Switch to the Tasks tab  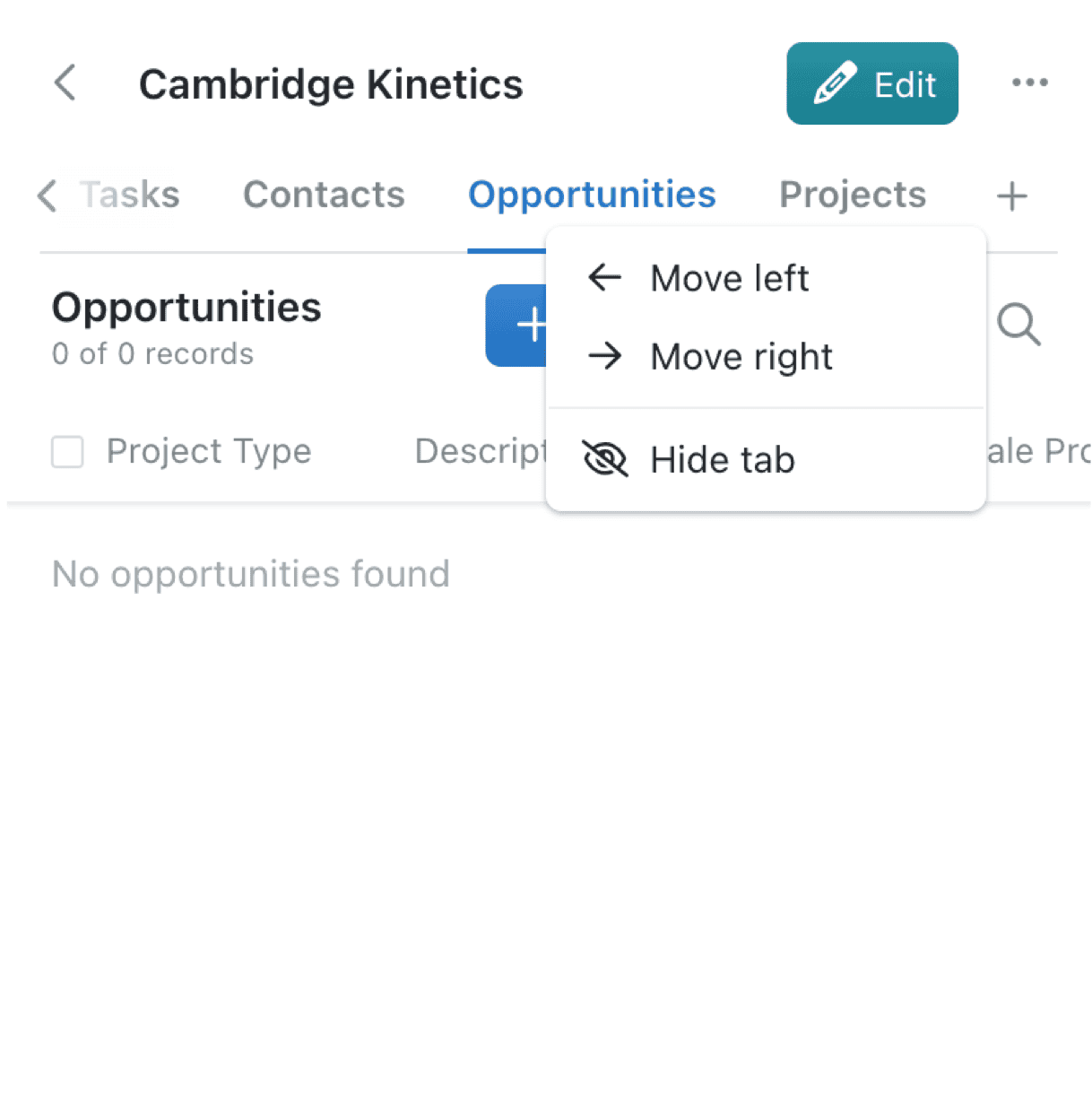tap(130, 195)
